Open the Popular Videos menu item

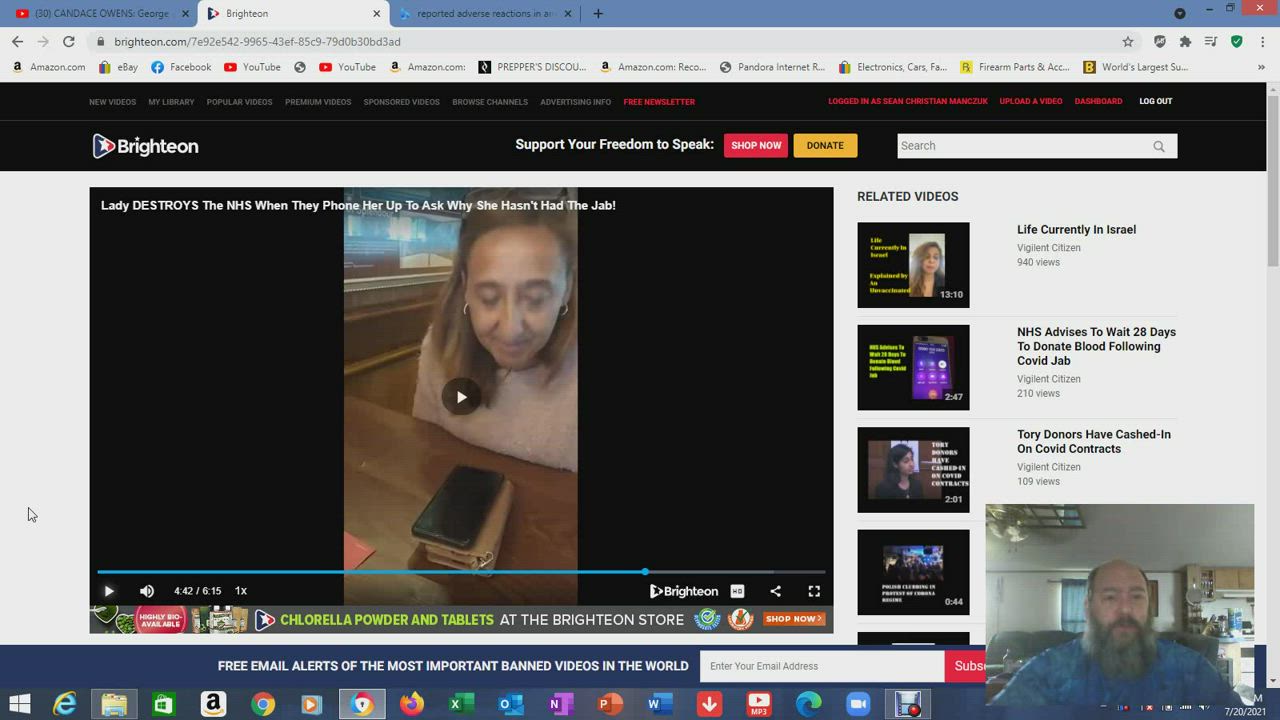tap(239, 102)
